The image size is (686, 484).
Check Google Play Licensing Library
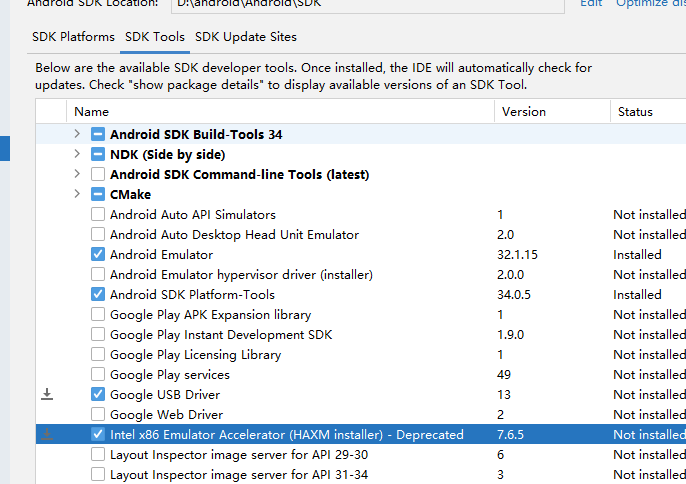[98, 354]
